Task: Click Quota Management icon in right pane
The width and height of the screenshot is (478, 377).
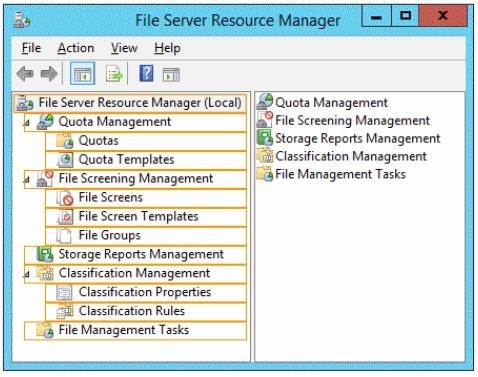Action: click(265, 102)
